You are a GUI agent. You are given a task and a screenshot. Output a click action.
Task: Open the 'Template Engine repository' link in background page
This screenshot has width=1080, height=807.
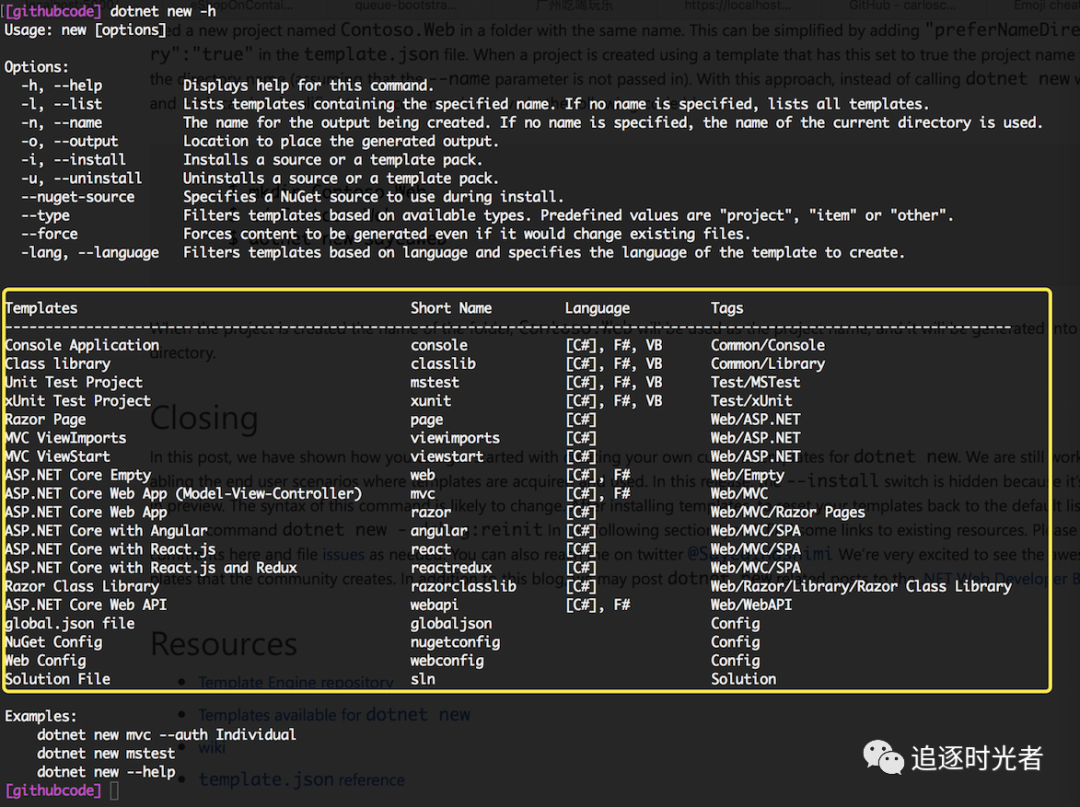coord(295,682)
